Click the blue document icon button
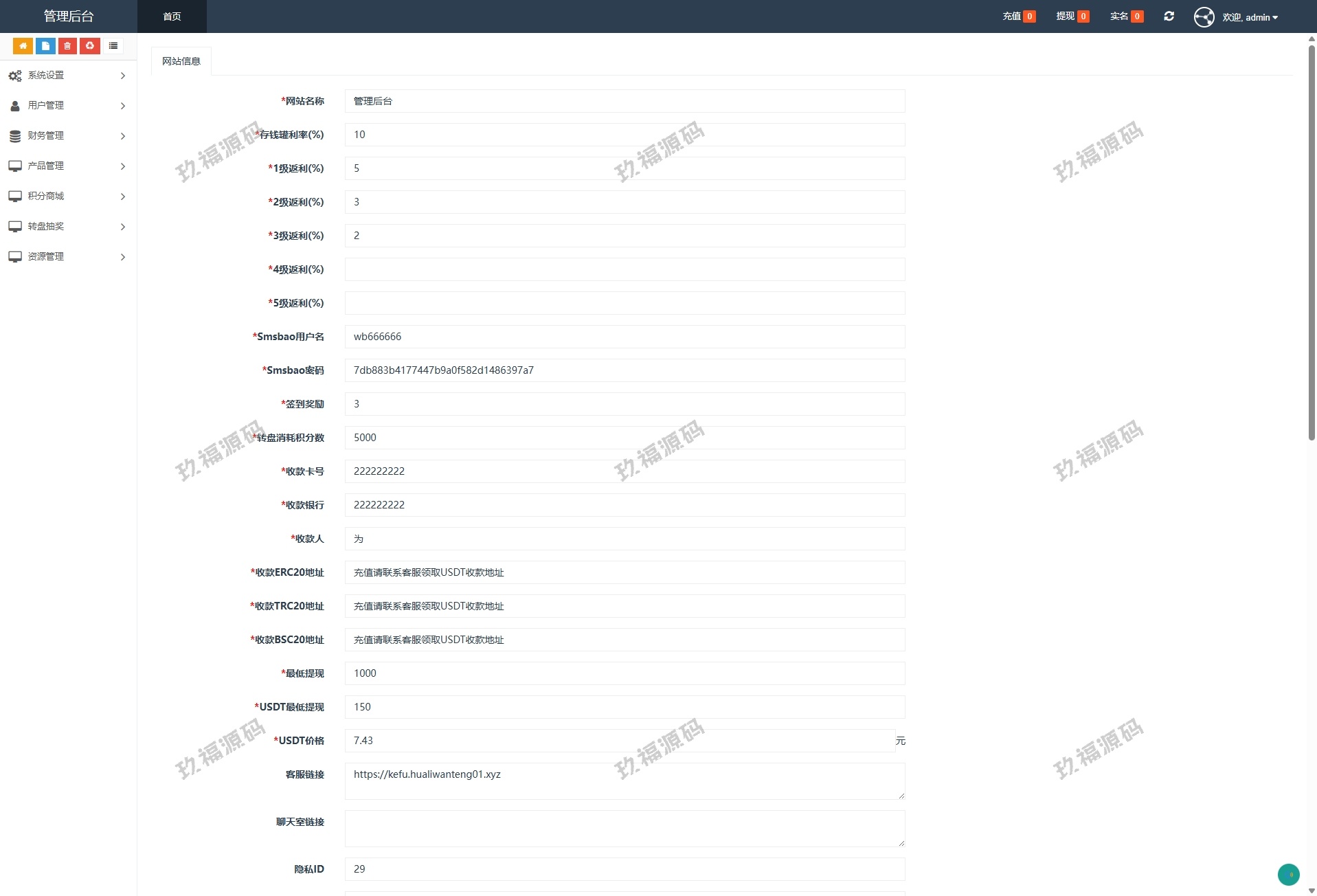This screenshot has width=1317, height=896. pos(45,46)
